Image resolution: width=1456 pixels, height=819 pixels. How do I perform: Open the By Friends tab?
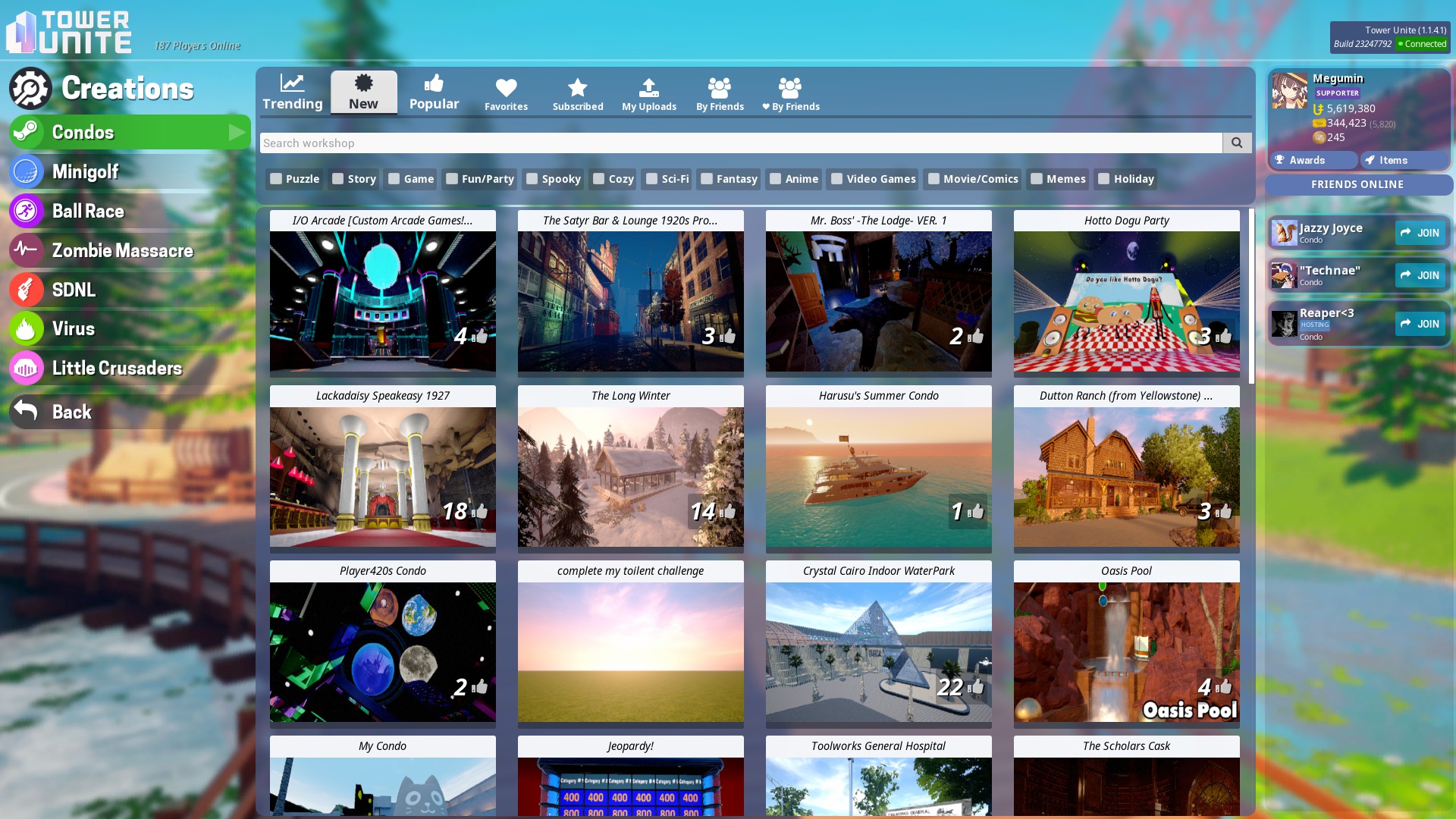tap(720, 94)
